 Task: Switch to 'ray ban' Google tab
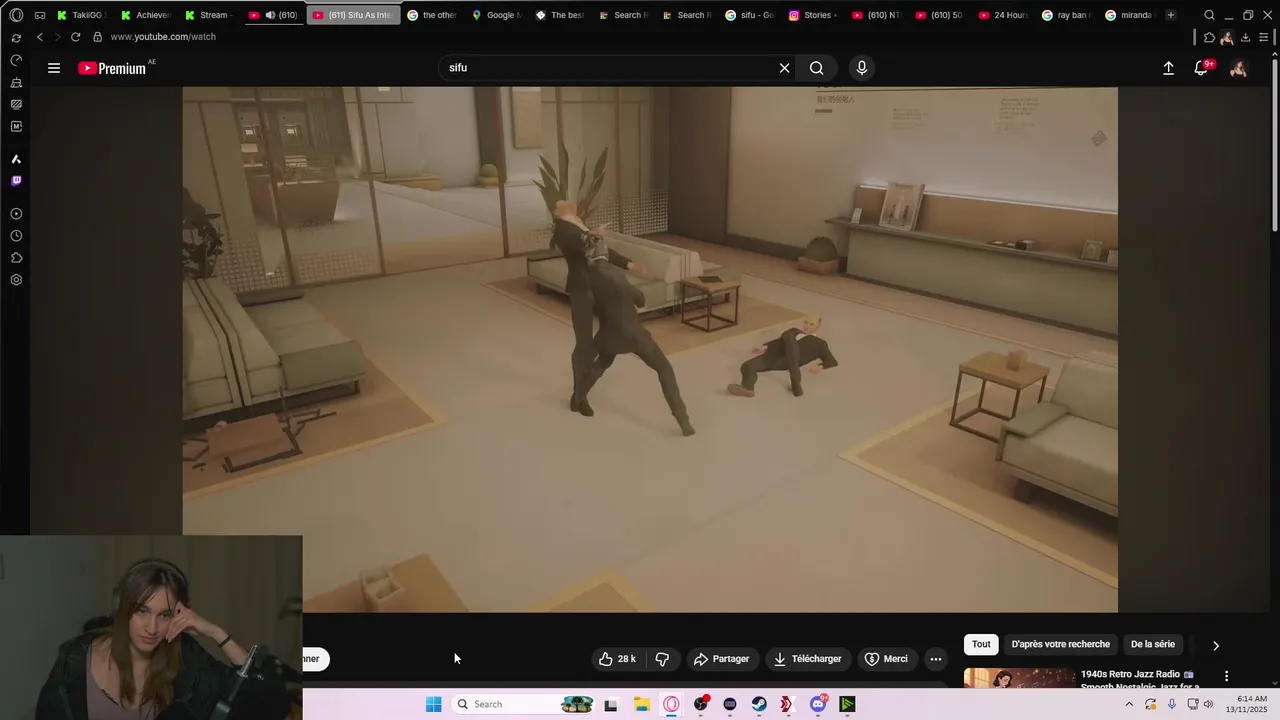(x=1066, y=15)
